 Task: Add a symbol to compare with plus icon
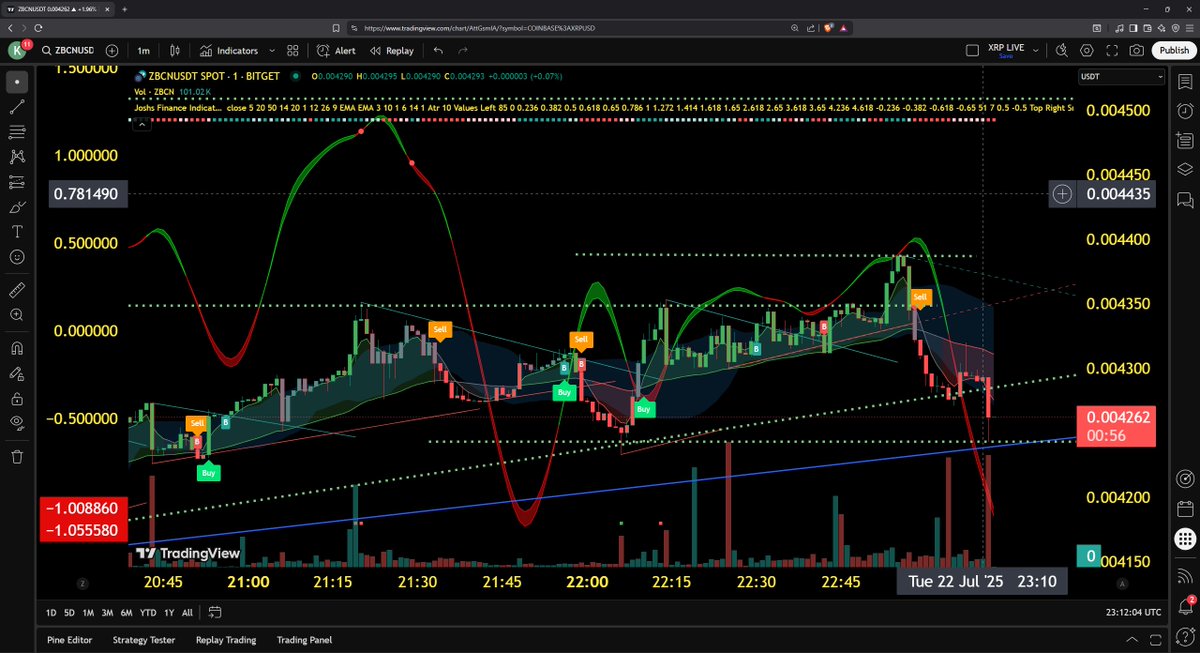tap(112, 50)
